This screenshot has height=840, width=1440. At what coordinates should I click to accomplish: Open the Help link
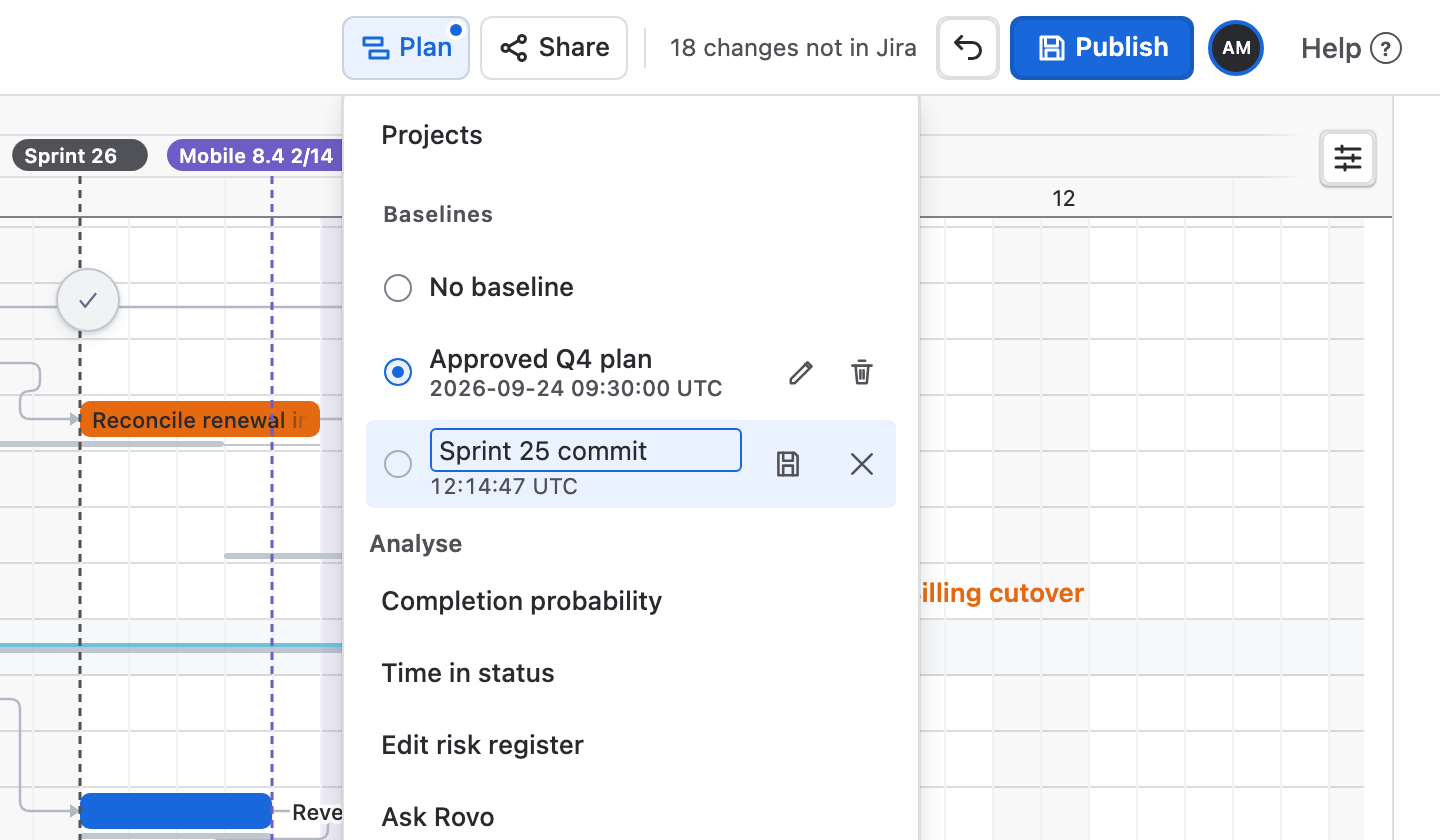(1351, 48)
